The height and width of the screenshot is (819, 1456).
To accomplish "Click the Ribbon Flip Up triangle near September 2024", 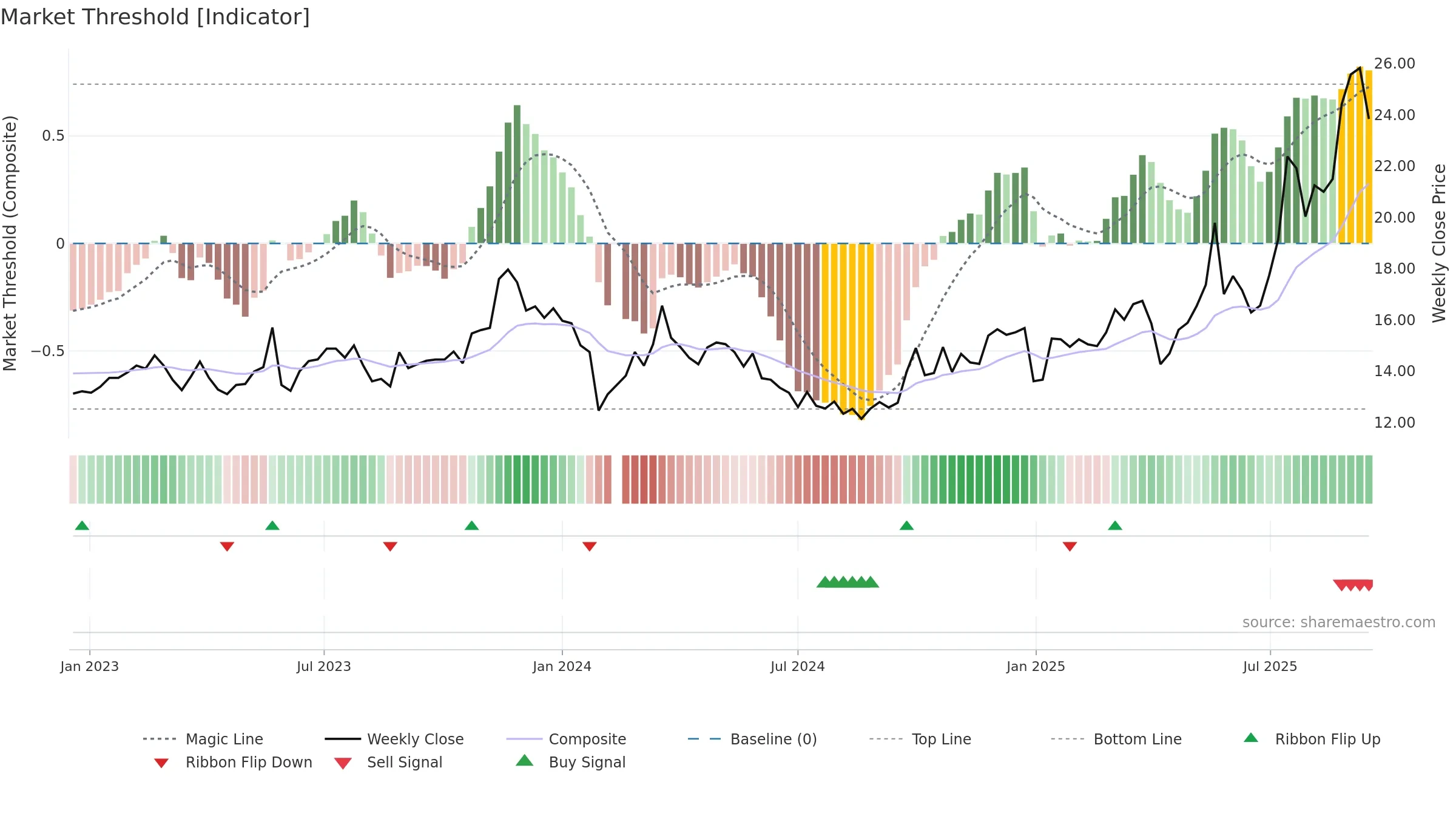I will [x=906, y=525].
